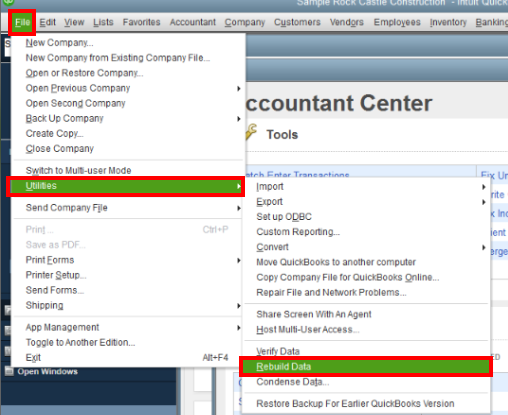
Task: Open the Favorites menu
Action: click(x=141, y=22)
